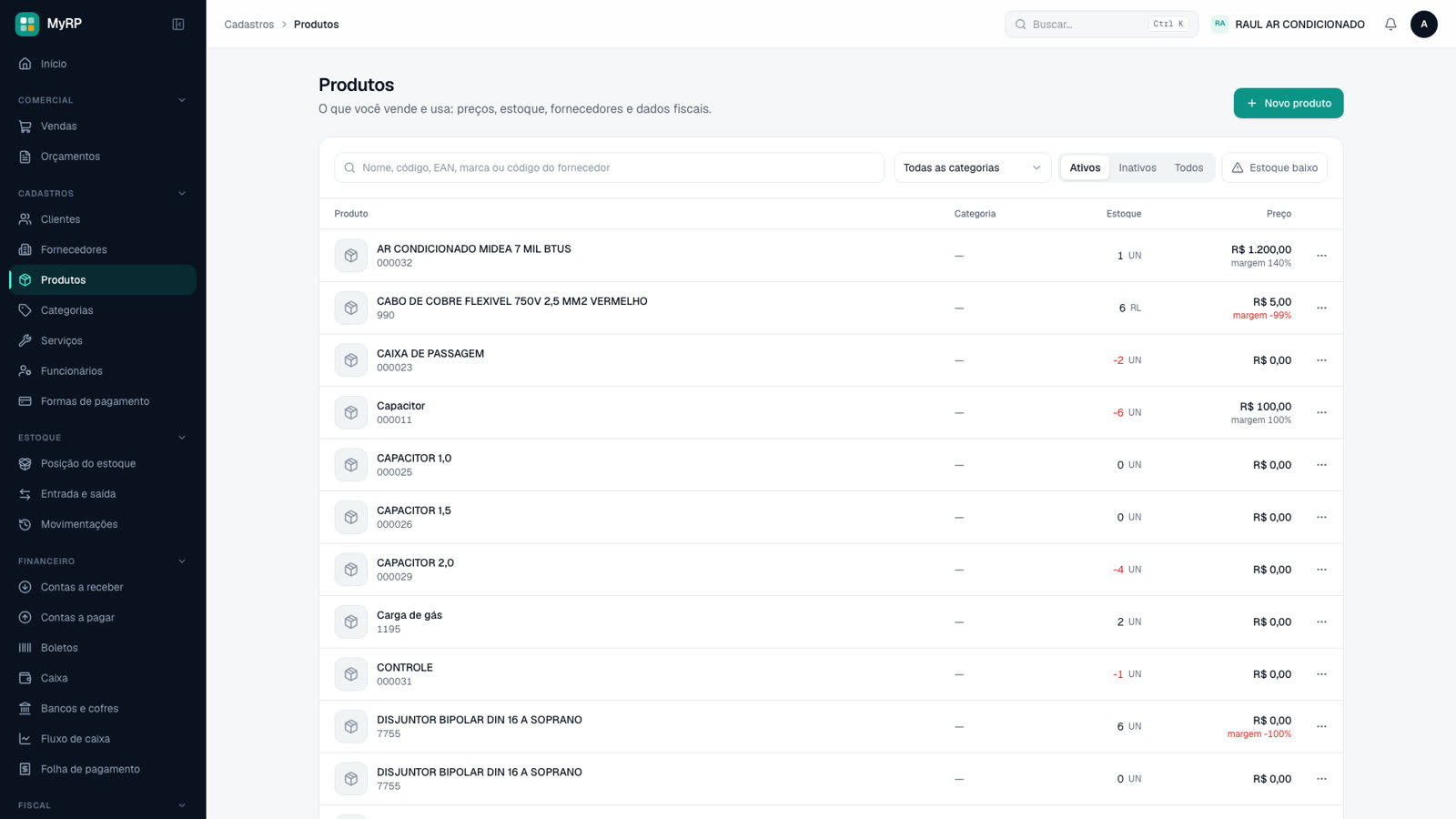Image resolution: width=1456 pixels, height=819 pixels.
Task: Click the Estoque column header
Action: (1124, 214)
